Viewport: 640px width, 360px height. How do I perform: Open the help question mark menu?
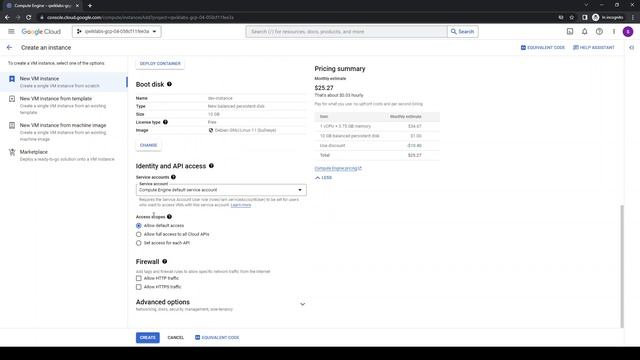tap(599, 31)
